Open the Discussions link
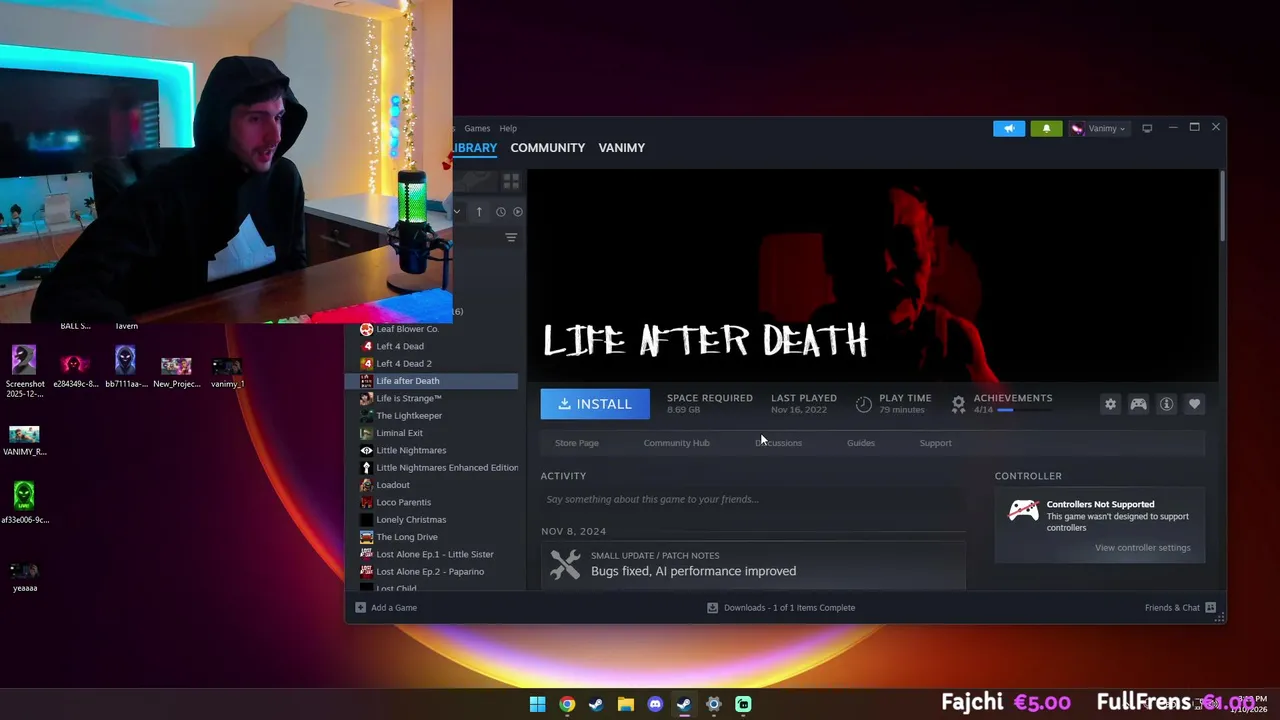The height and width of the screenshot is (720, 1280). pyautogui.click(x=779, y=443)
